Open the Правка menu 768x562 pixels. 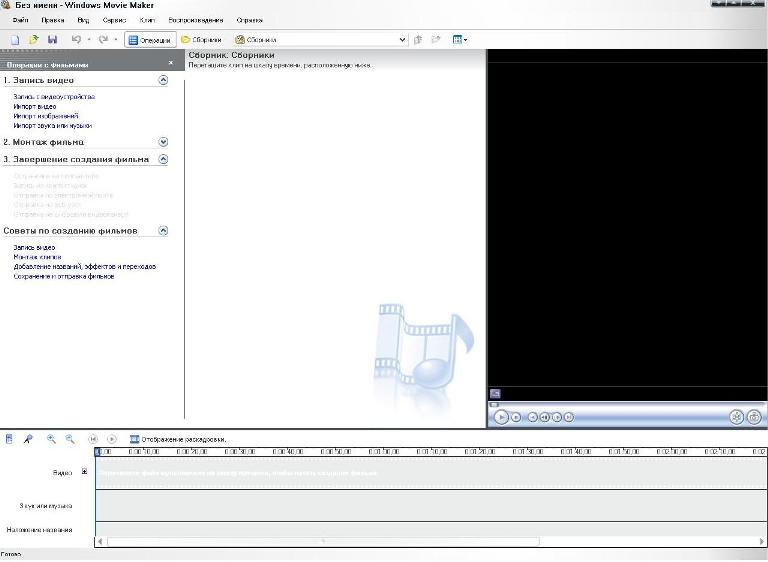click(52, 20)
